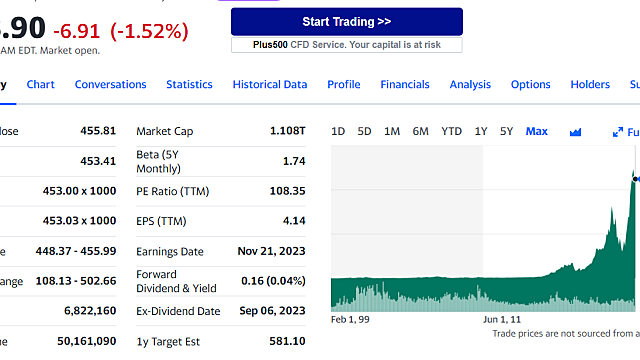The image size is (640, 360).
Task: Open the Financials tab
Action: pos(405,84)
